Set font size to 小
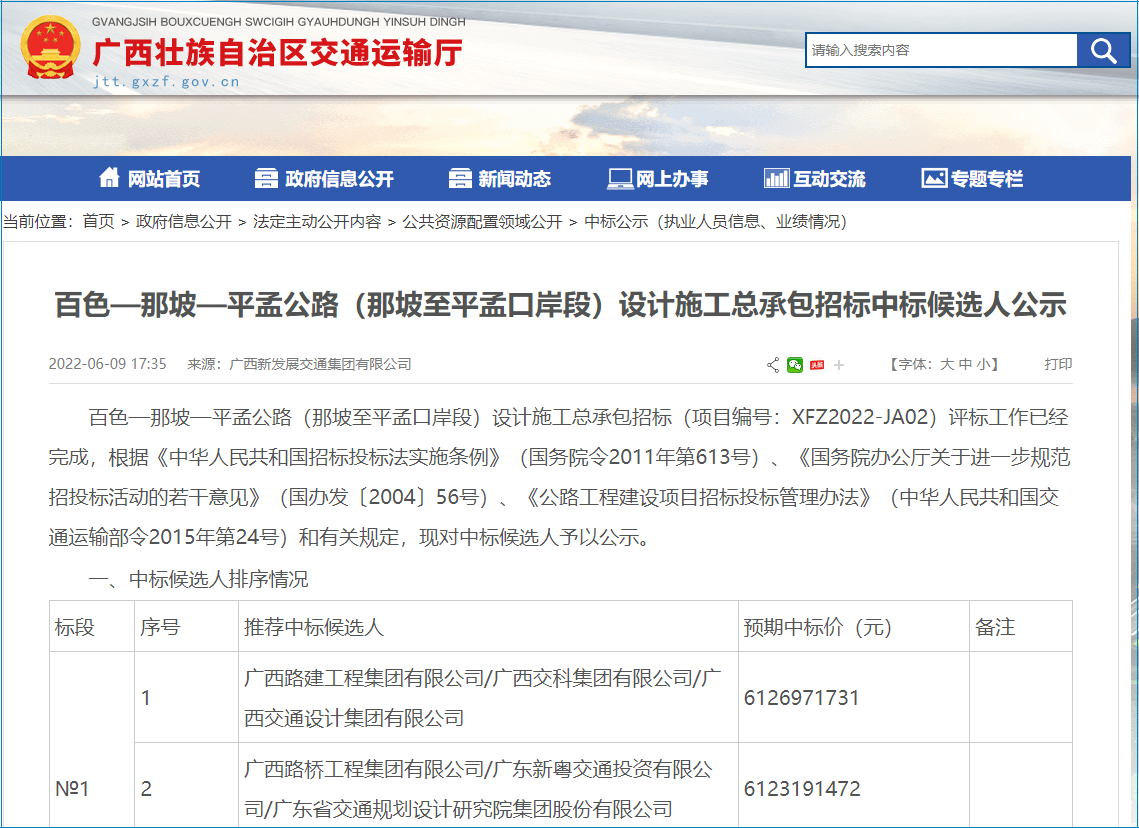The image size is (1139, 828). click(x=984, y=365)
